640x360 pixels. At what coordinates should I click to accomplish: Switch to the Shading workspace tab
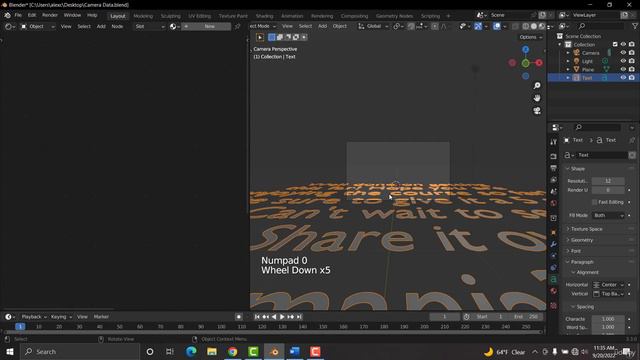[x=264, y=16]
